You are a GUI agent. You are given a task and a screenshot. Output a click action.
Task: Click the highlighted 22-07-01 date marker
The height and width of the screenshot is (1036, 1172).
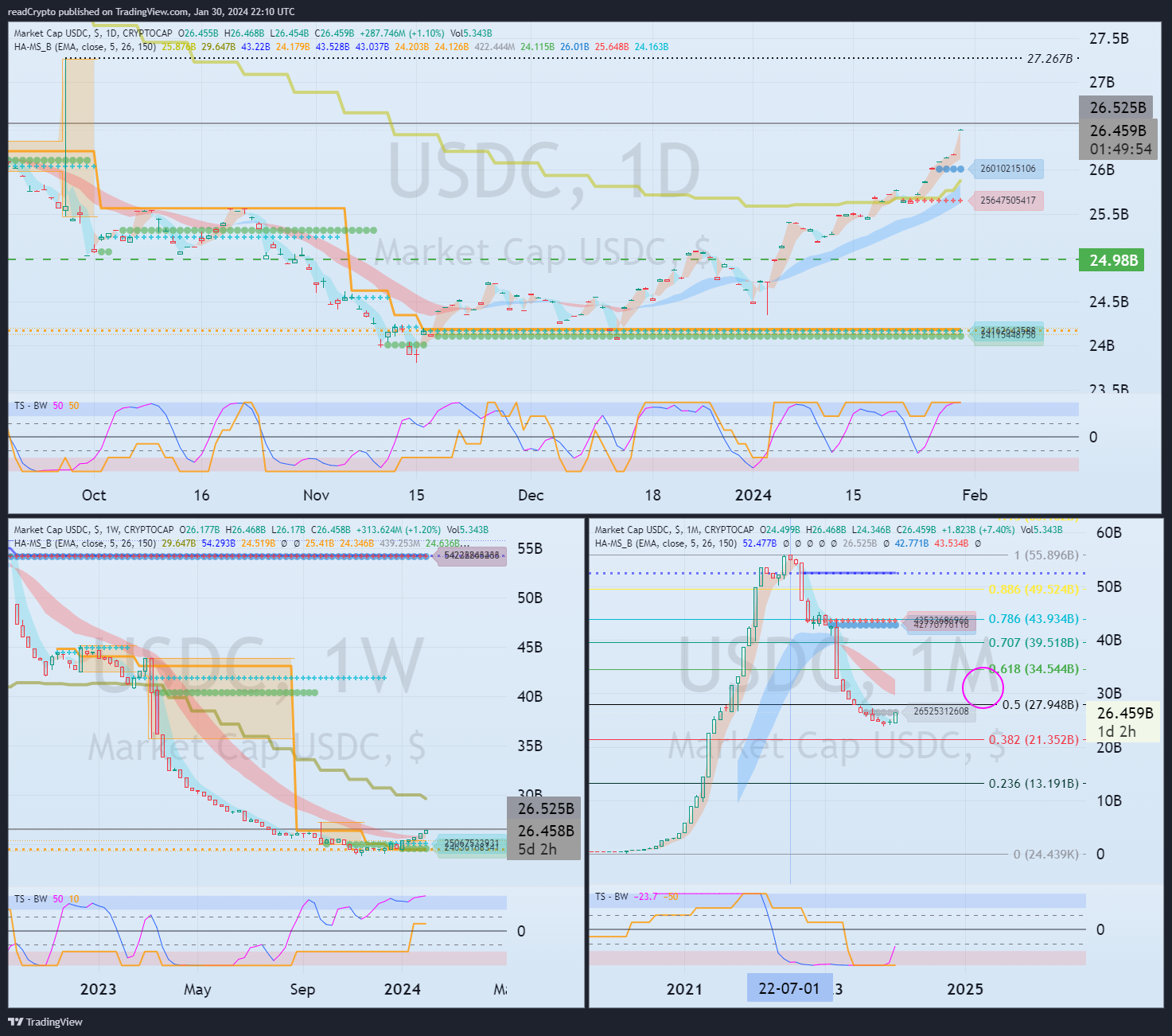[x=788, y=988]
